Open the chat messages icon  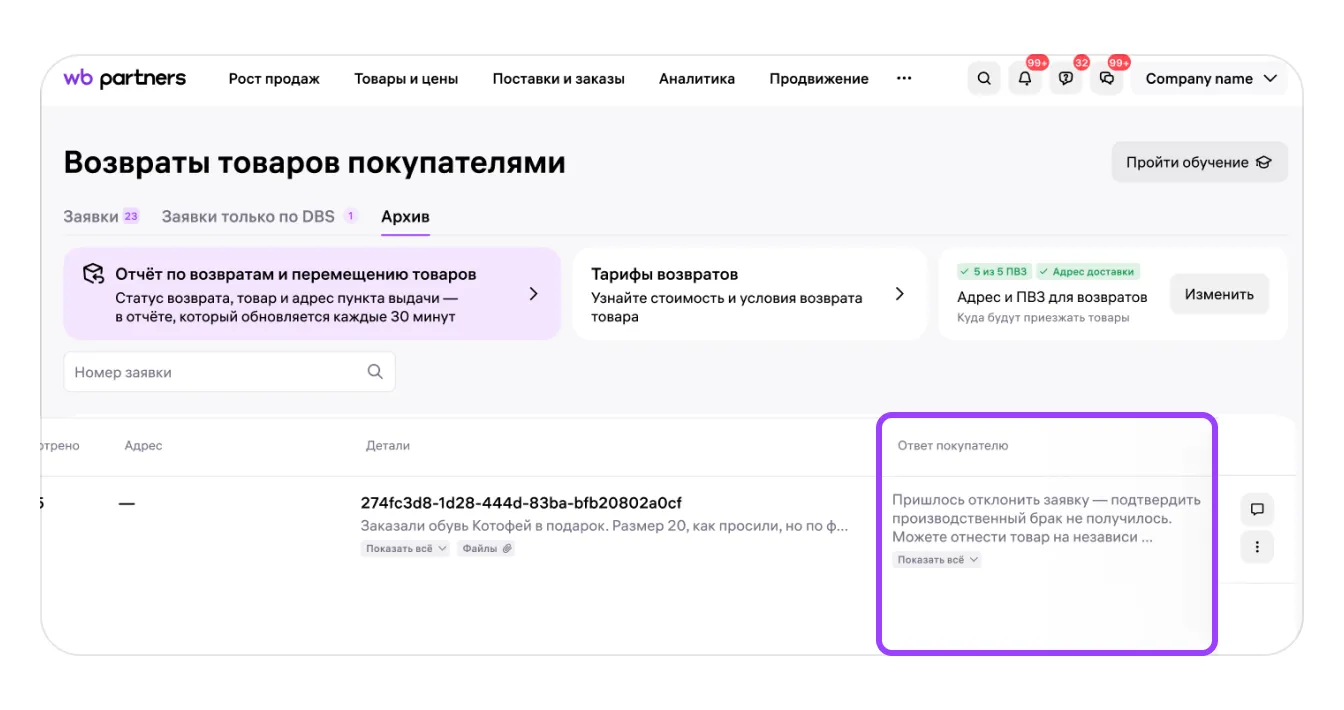click(x=1106, y=79)
